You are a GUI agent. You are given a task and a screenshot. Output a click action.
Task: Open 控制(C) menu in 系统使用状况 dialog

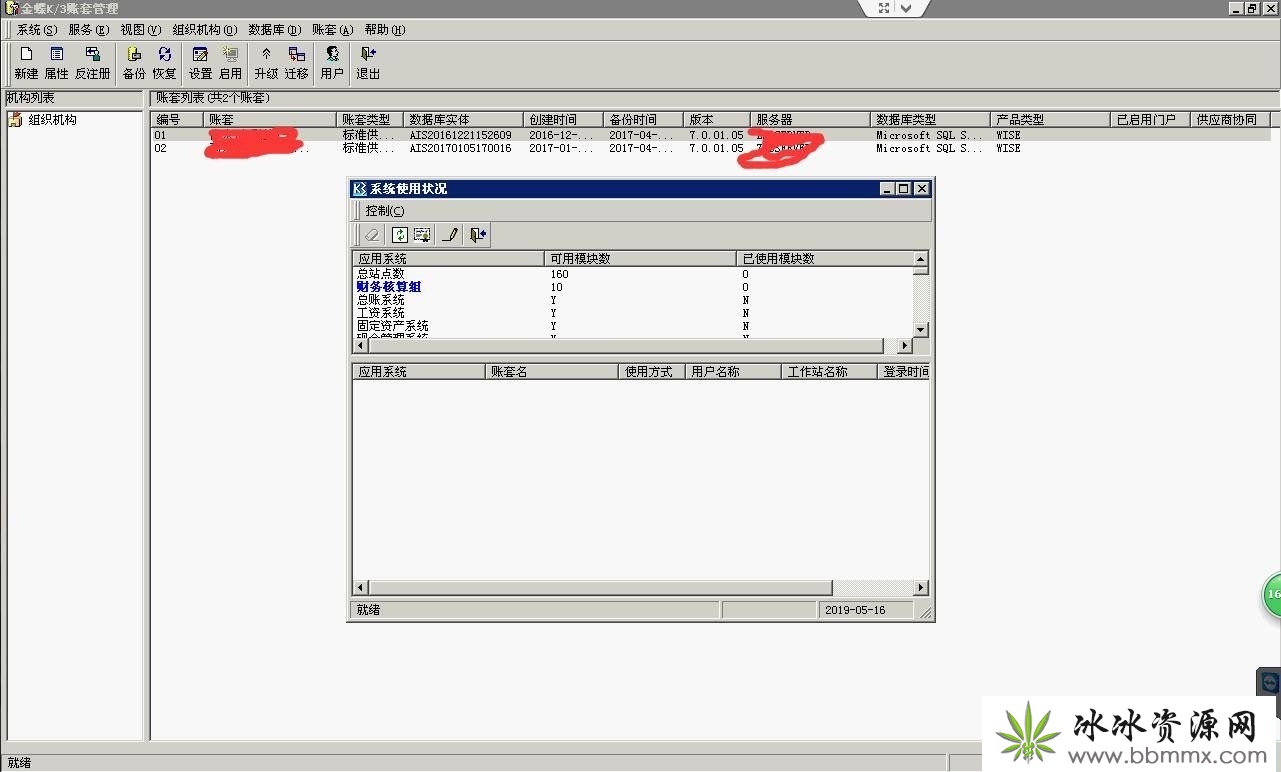385,211
